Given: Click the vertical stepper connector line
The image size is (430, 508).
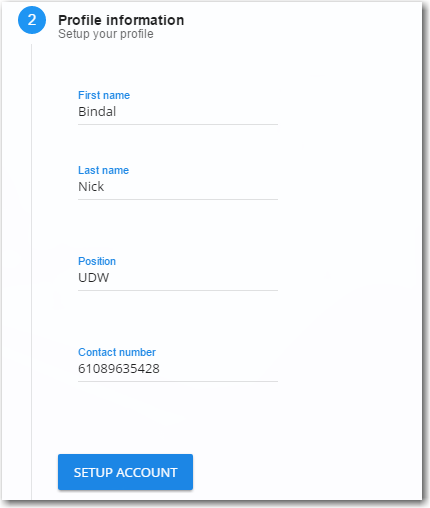Looking at the screenshot, I should [x=32, y=272].
